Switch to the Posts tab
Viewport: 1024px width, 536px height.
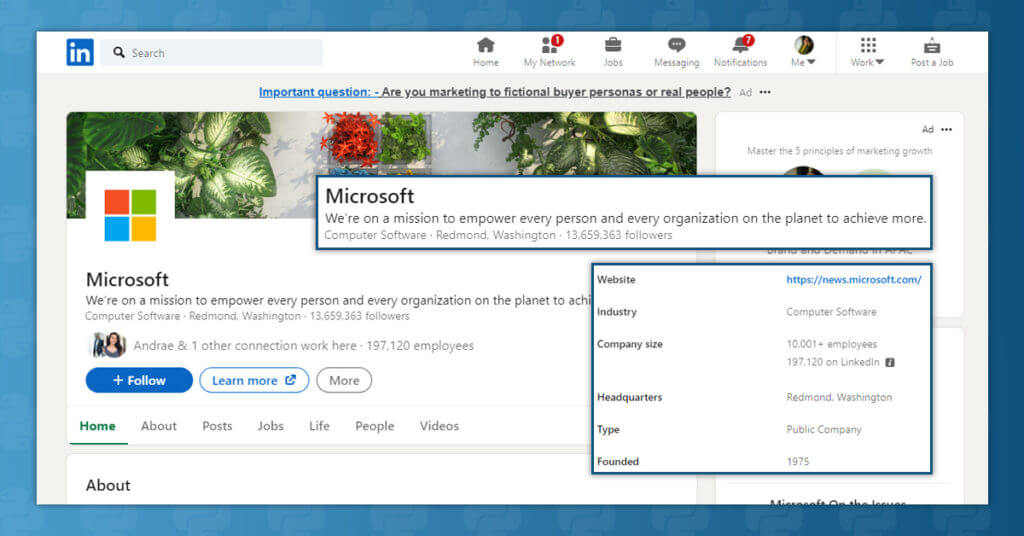click(217, 426)
